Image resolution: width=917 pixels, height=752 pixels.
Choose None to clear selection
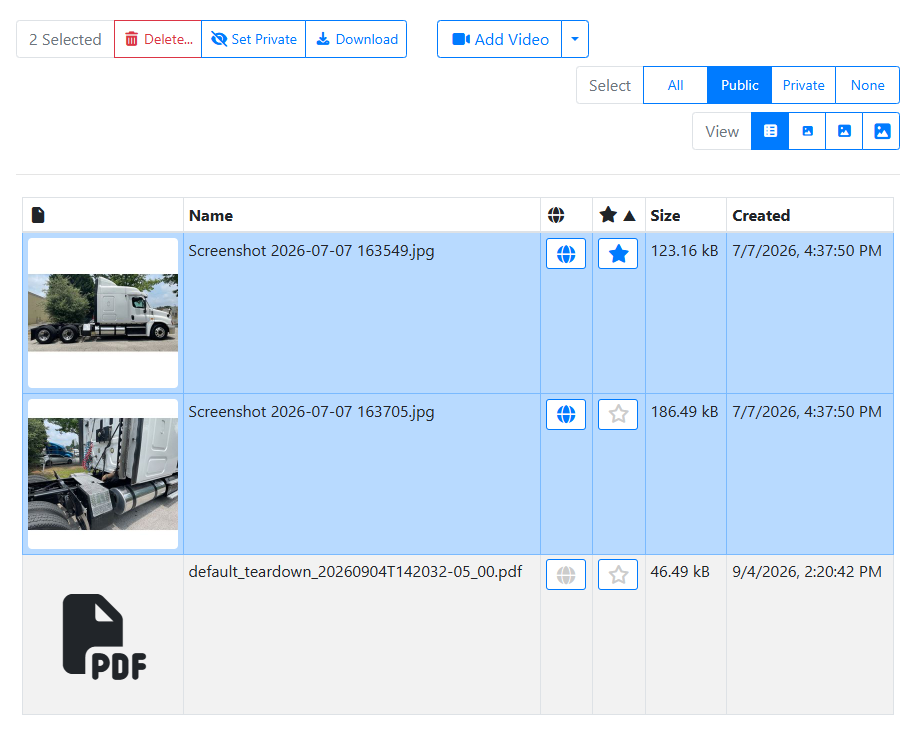(x=867, y=85)
